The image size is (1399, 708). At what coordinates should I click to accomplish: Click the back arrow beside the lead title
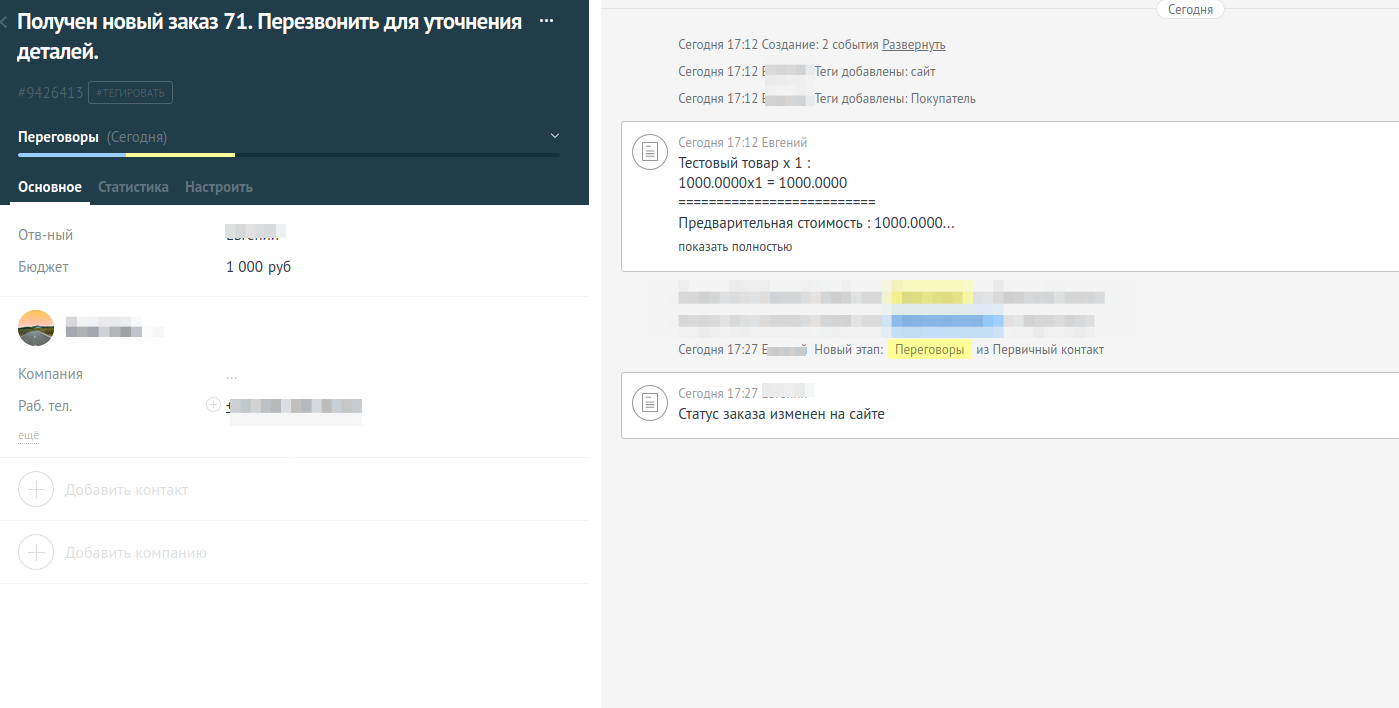[x=5, y=23]
